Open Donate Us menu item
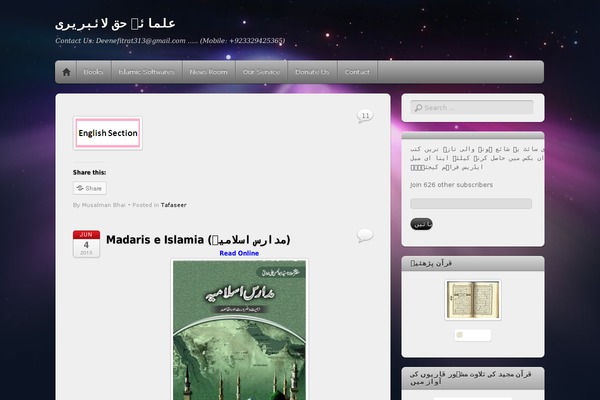Screen dimensions: 600x400 click(x=312, y=72)
